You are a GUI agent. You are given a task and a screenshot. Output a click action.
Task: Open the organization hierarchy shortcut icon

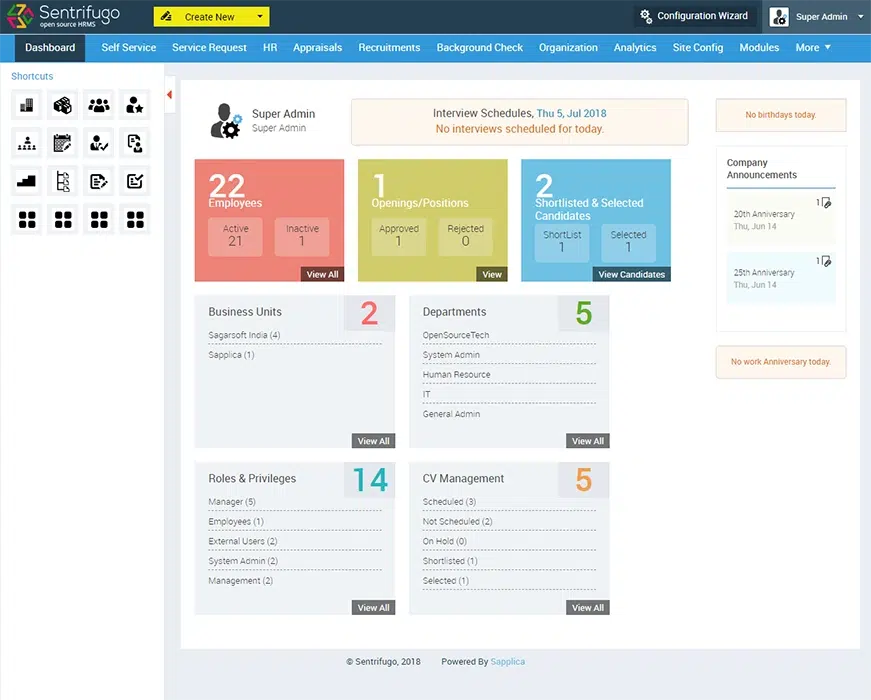[27, 143]
